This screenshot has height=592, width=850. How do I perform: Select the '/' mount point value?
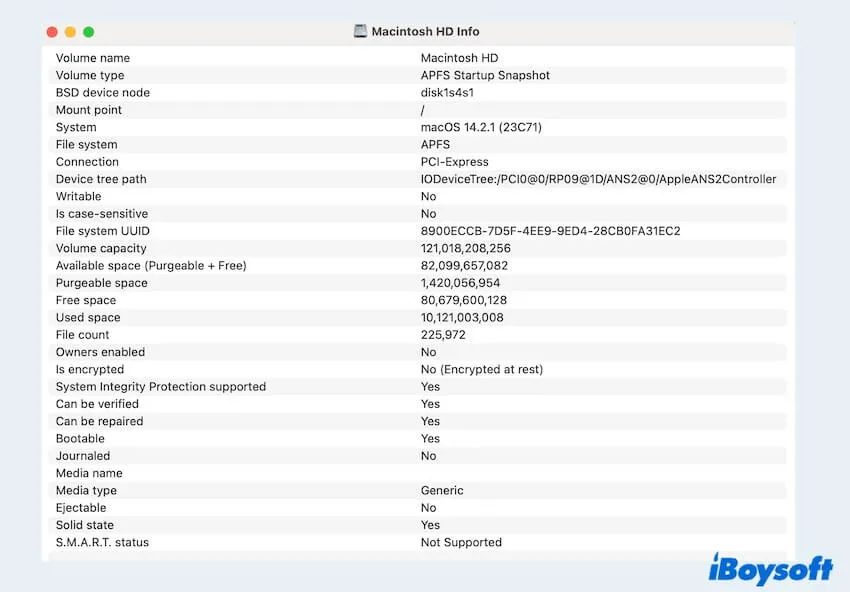[x=423, y=110]
